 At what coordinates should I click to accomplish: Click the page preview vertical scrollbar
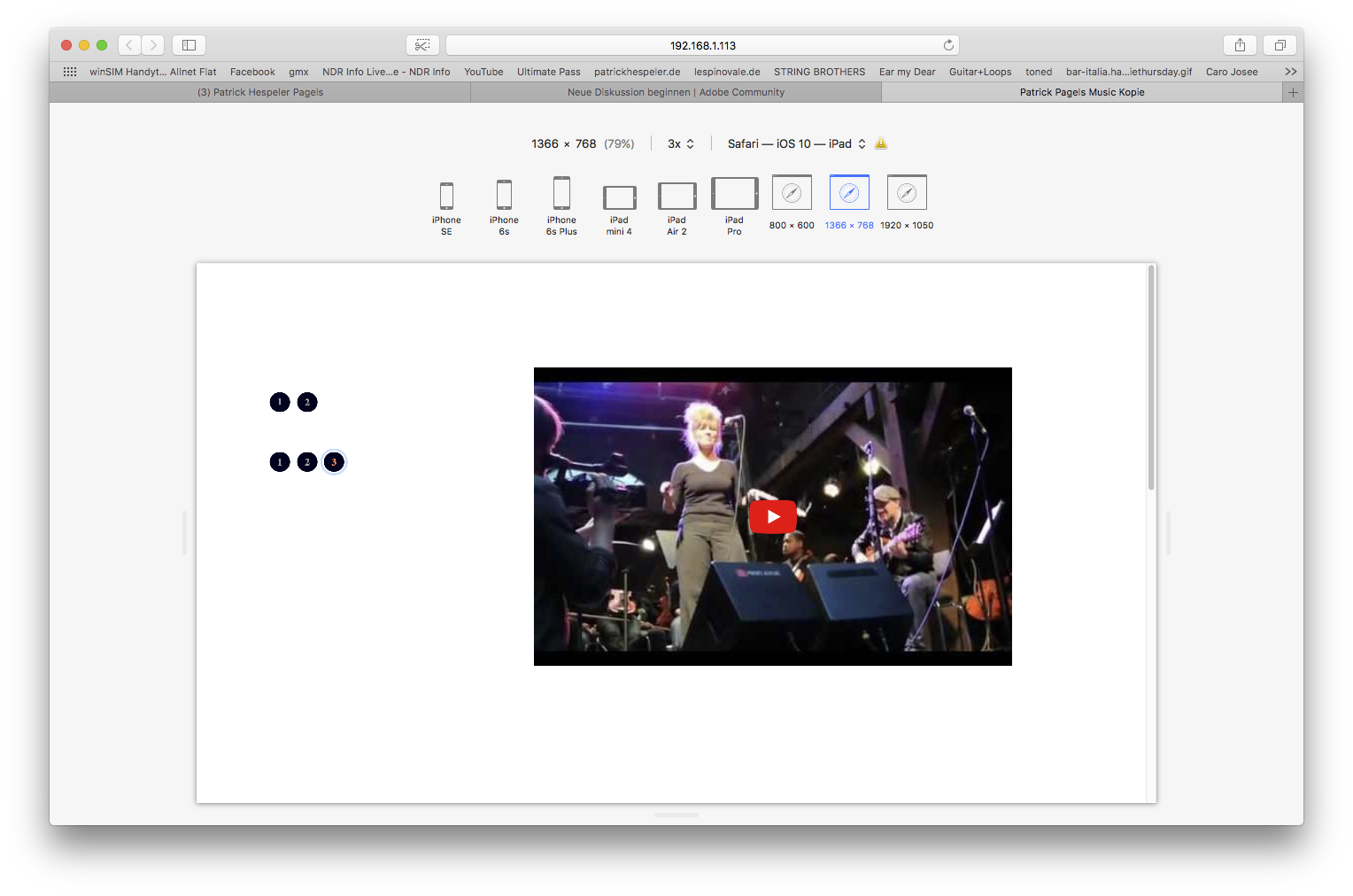click(1151, 377)
